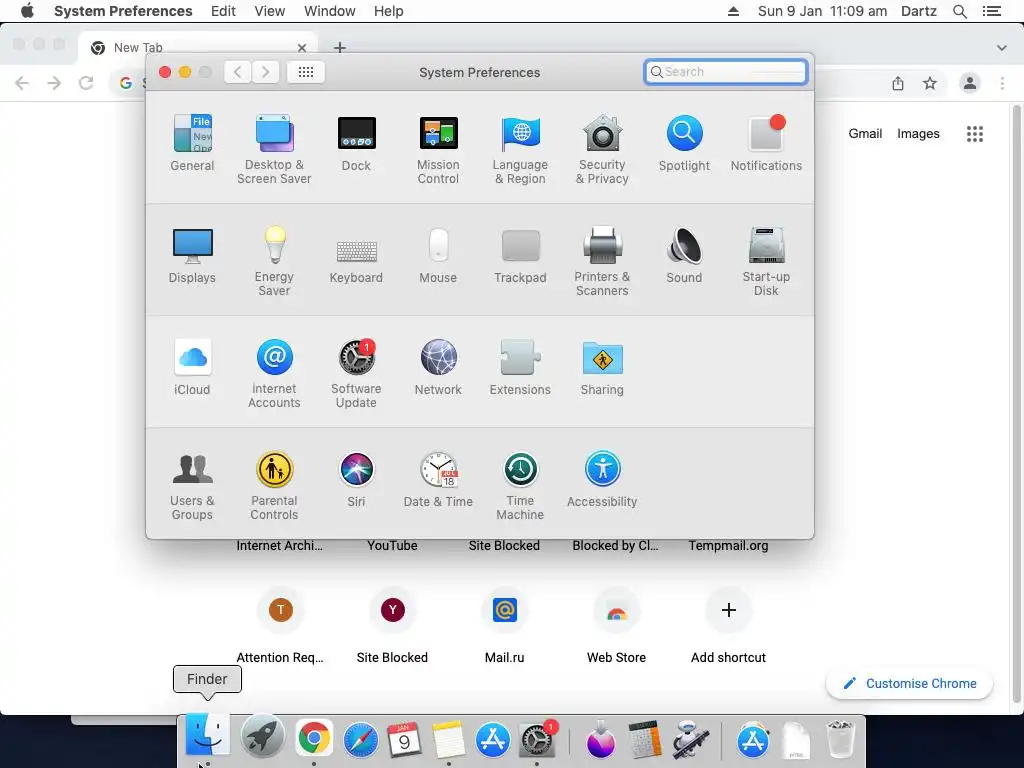This screenshot has height=768, width=1024.
Task: Open Images link in Chrome
Action: pos(918,133)
